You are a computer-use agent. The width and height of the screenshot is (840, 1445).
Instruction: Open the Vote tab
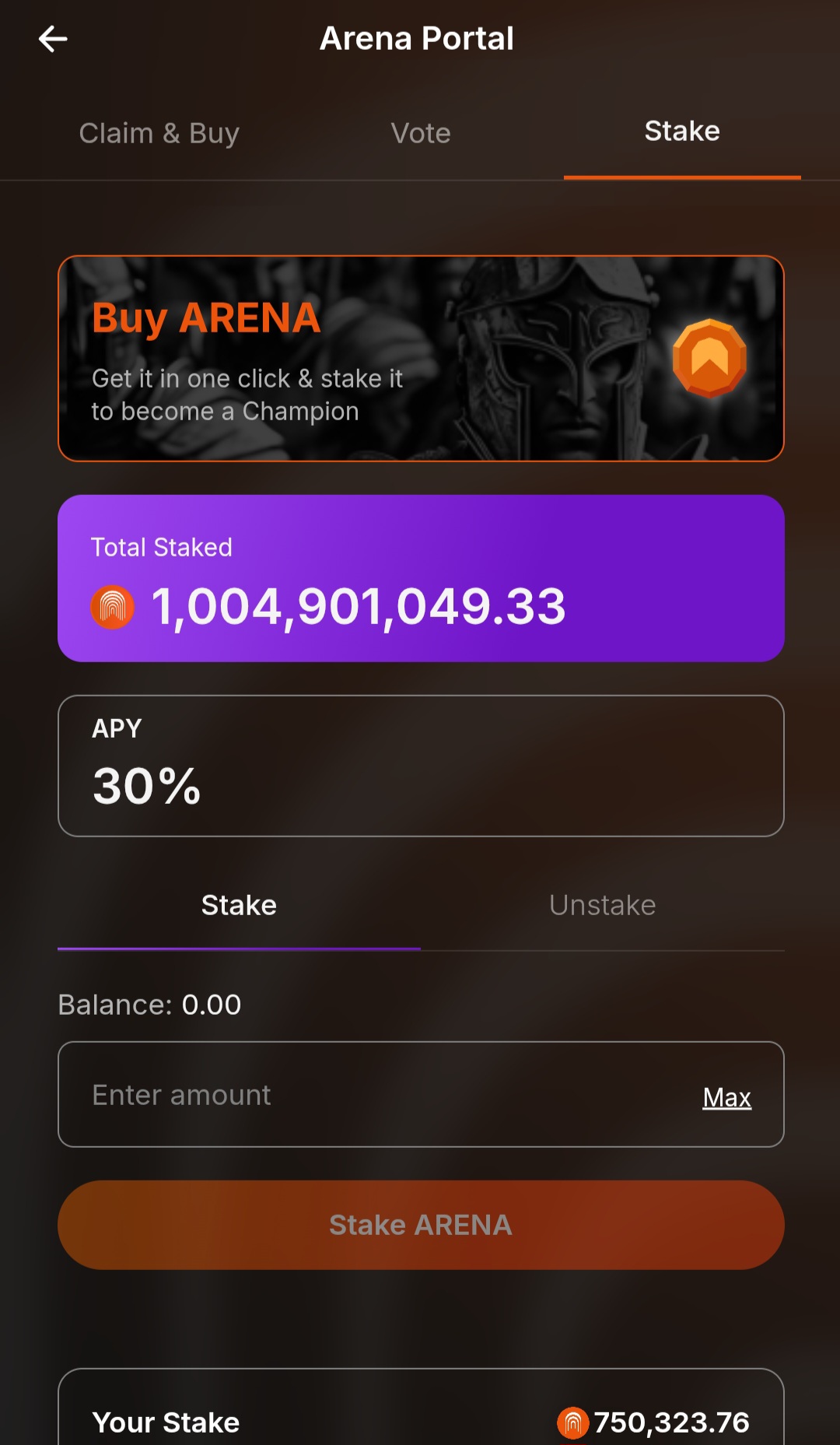click(421, 133)
